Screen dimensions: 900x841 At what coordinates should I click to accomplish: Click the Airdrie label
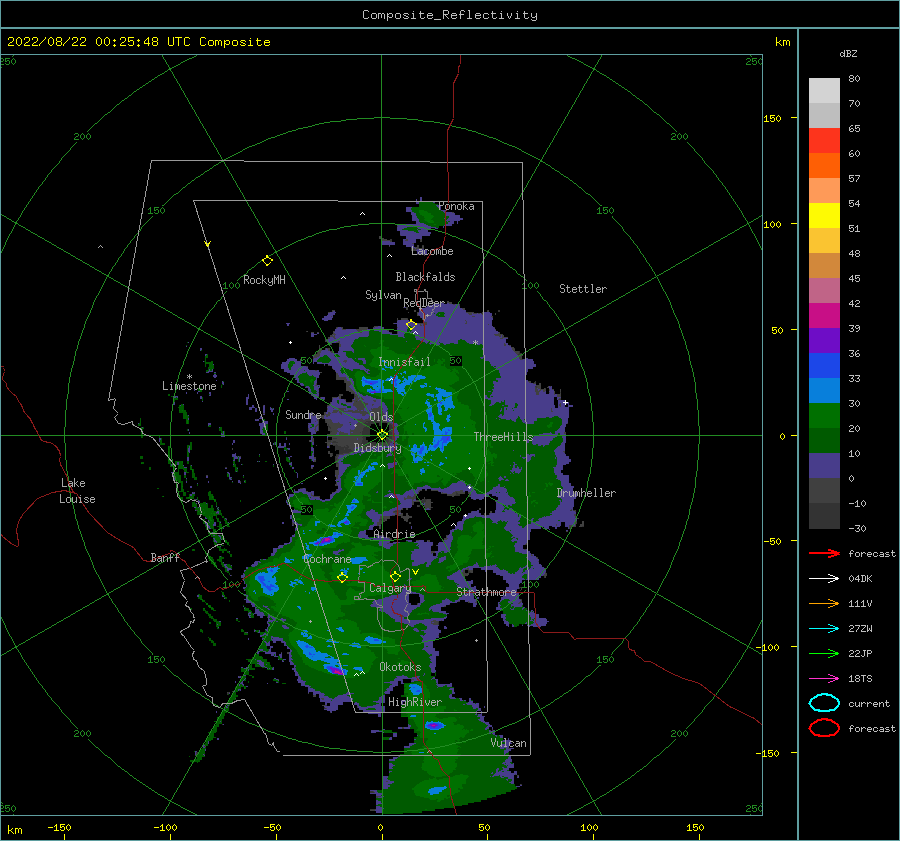click(x=394, y=534)
